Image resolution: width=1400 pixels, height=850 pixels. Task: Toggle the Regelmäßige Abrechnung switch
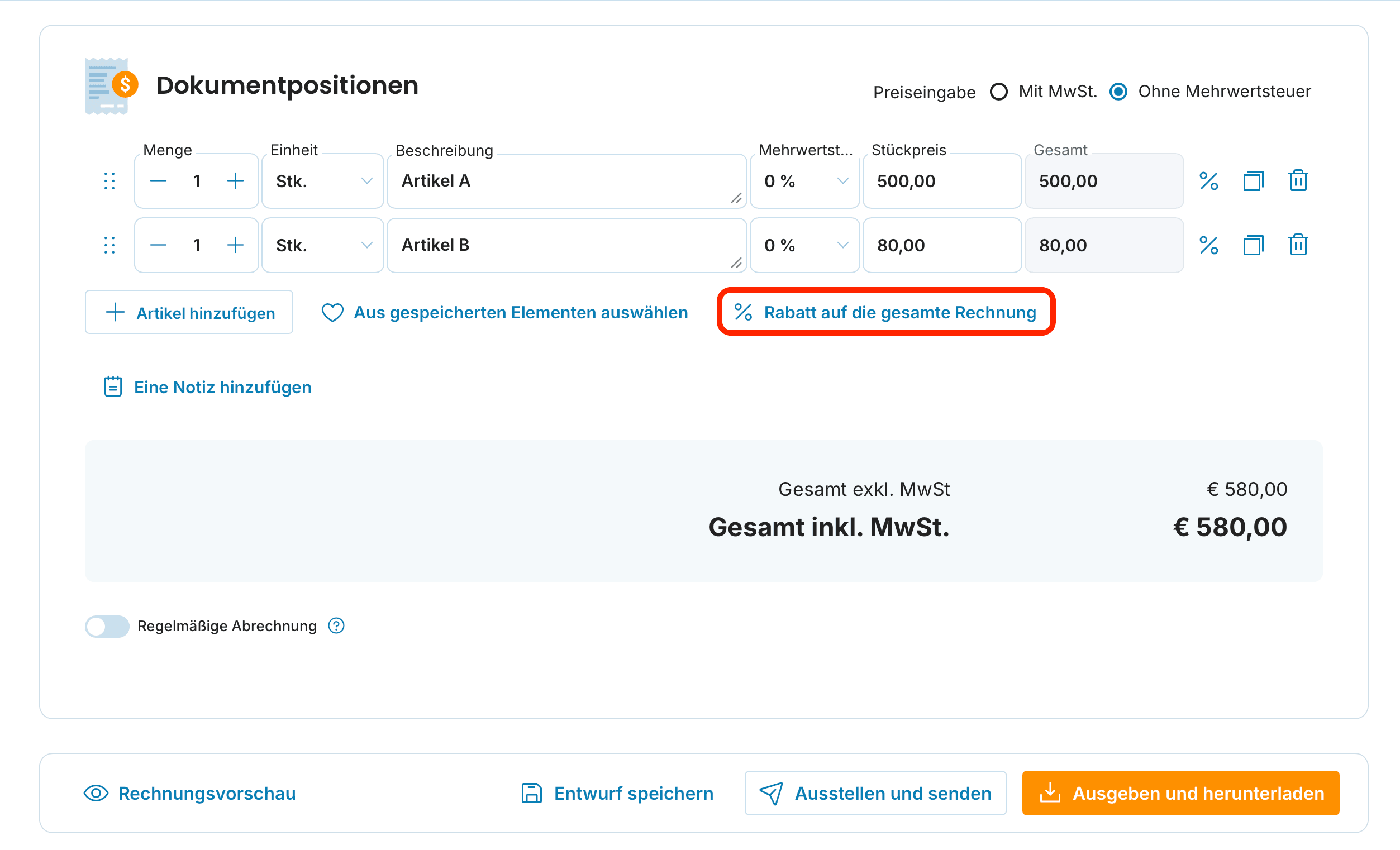(x=107, y=626)
